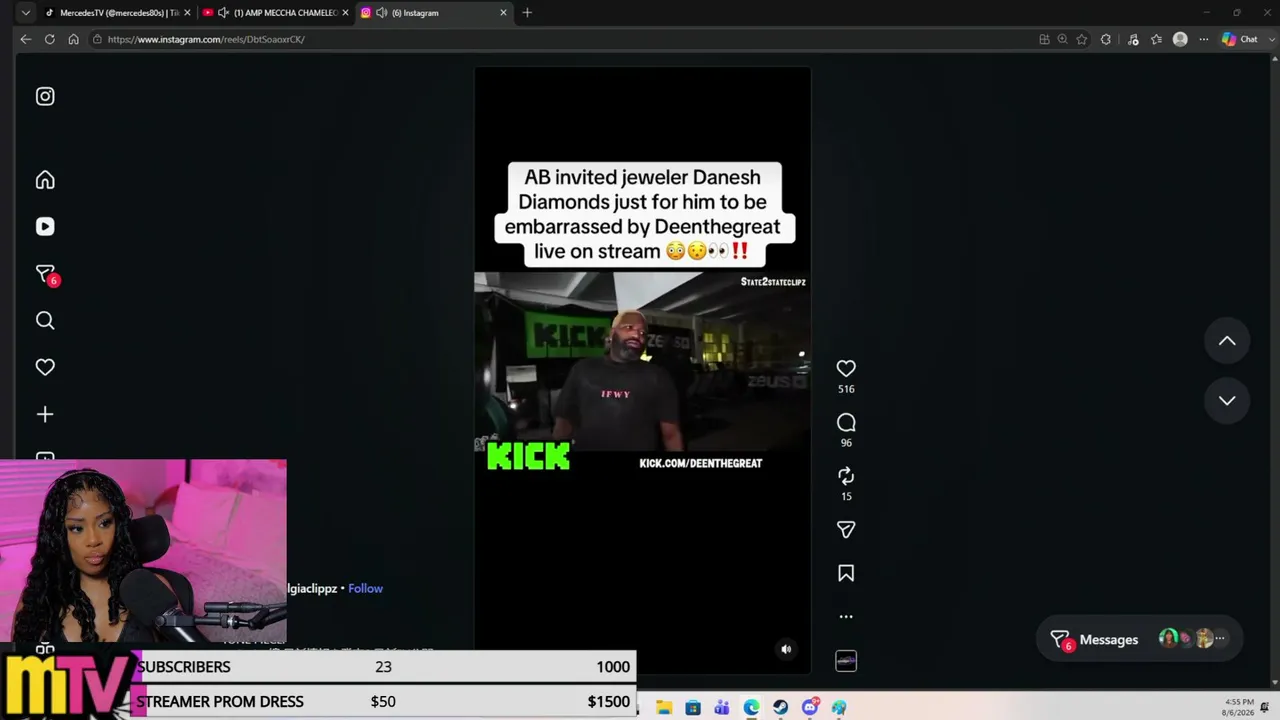
Task: Save the reel with the bookmark icon
Action: 846,573
